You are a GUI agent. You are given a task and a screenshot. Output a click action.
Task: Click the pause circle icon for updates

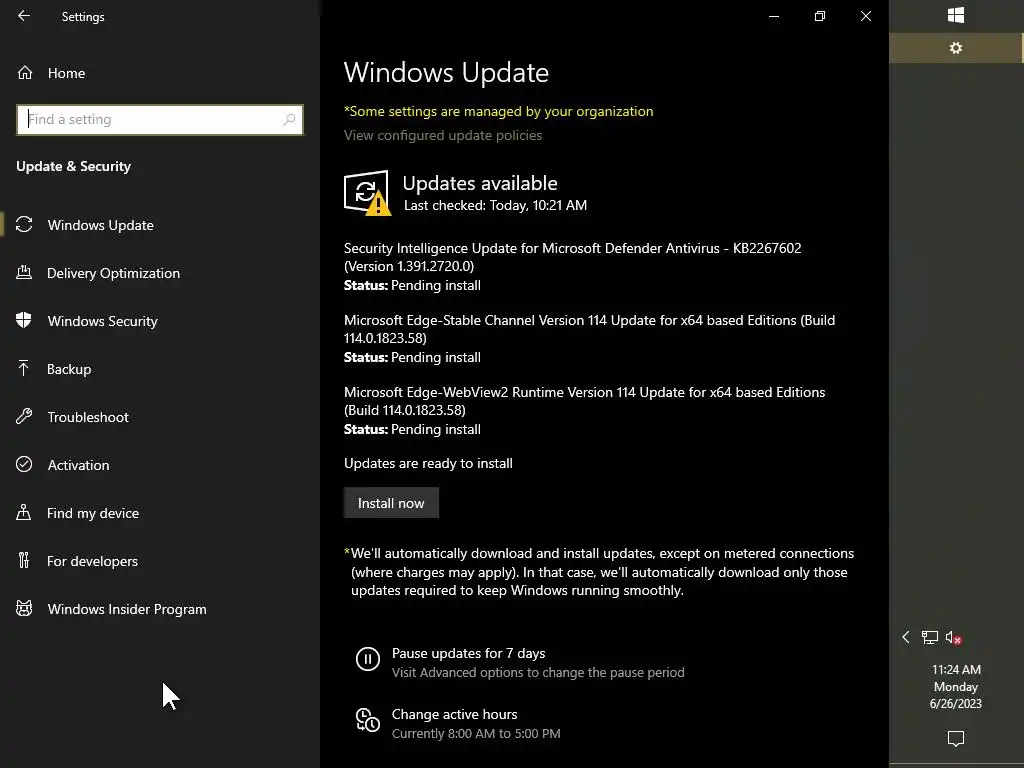pyautogui.click(x=368, y=659)
